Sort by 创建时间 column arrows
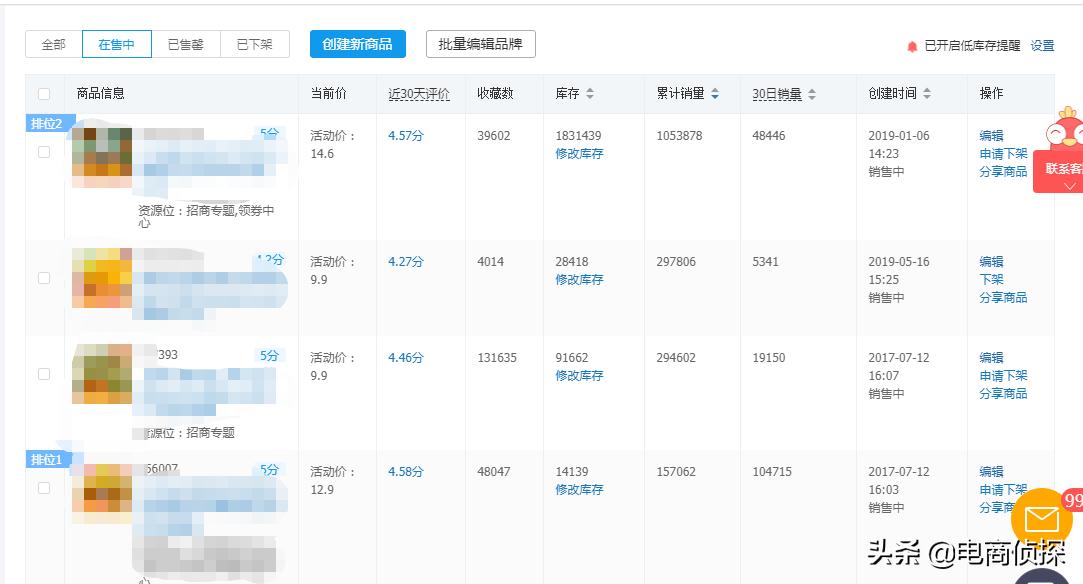Image resolution: width=1083 pixels, height=584 pixels. pos(927,94)
